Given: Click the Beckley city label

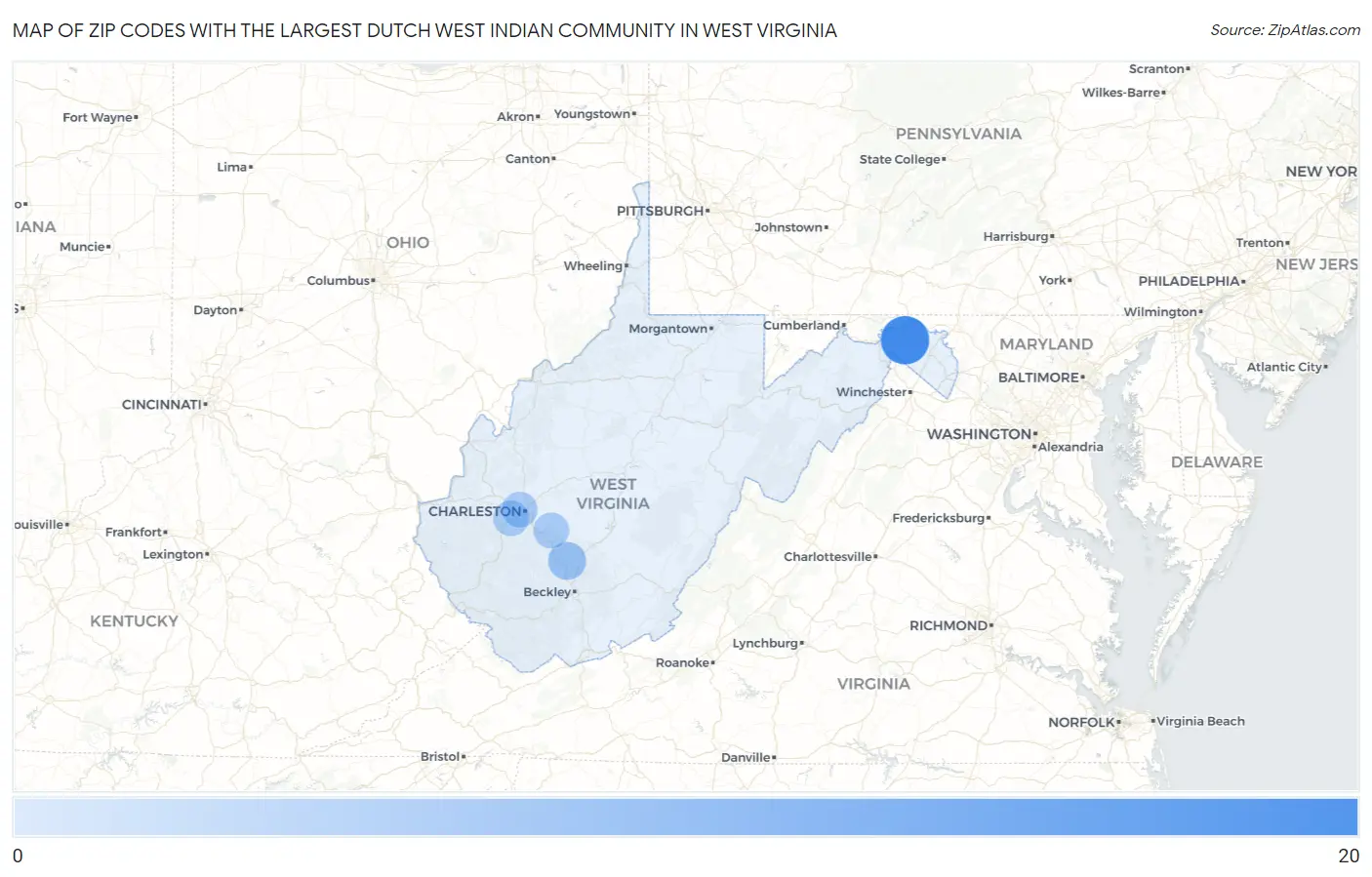Looking at the screenshot, I should [x=547, y=592].
